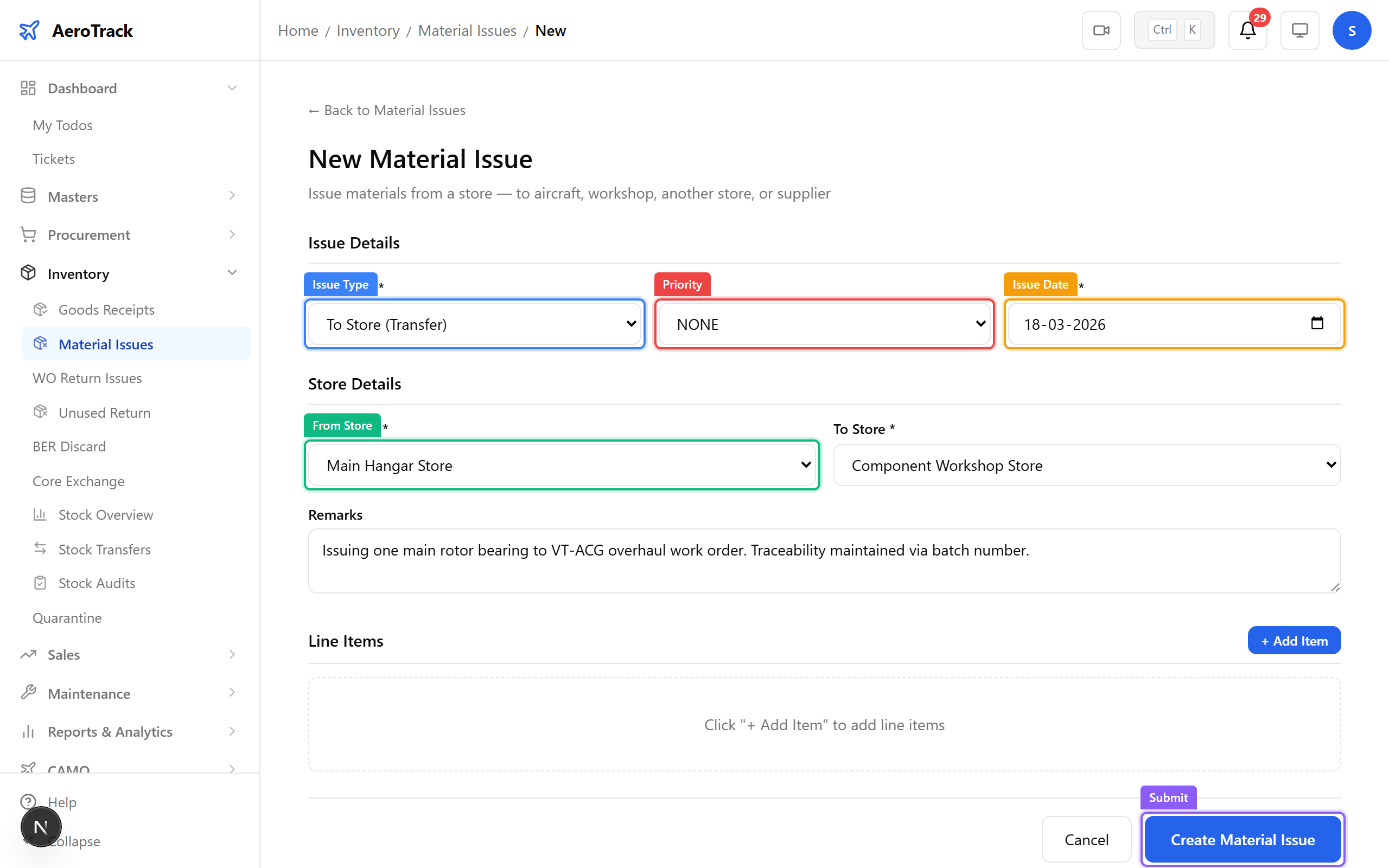Follow the Back to Material Issues link
This screenshot has width=1389, height=868.
point(387,110)
